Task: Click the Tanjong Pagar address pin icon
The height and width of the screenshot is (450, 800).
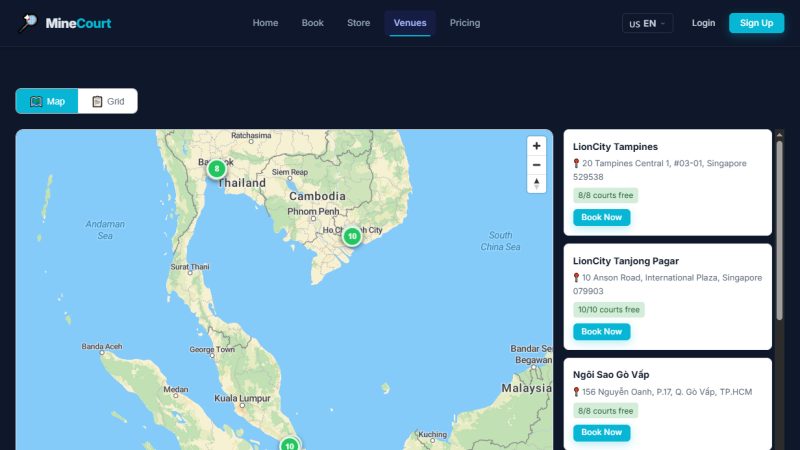Action: coord(577,278)
